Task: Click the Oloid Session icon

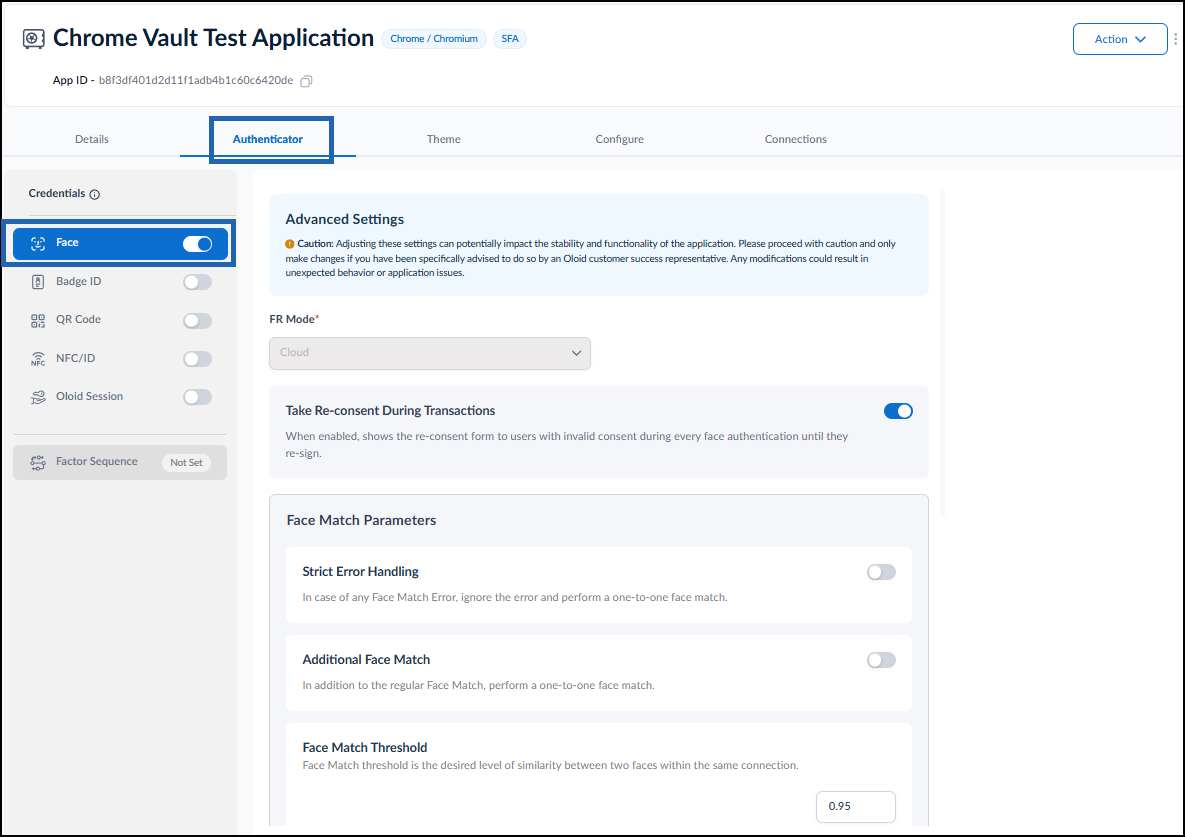Action: point(38,397)
